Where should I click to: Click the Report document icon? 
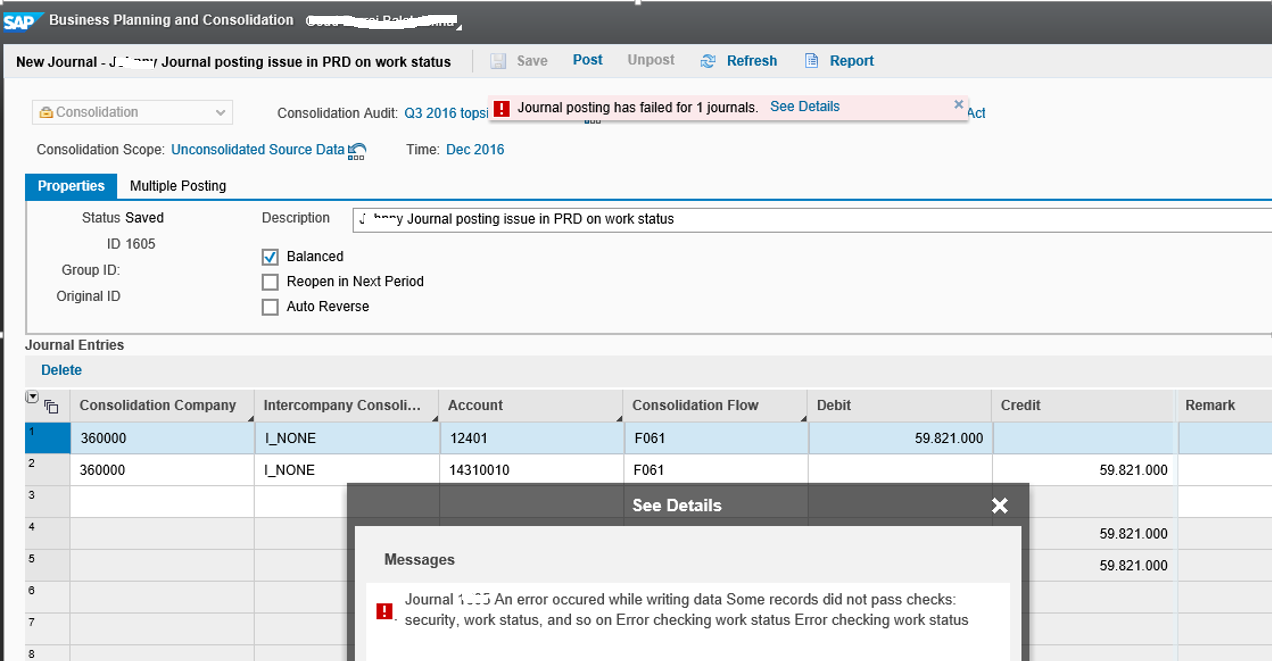coord(812,61)
